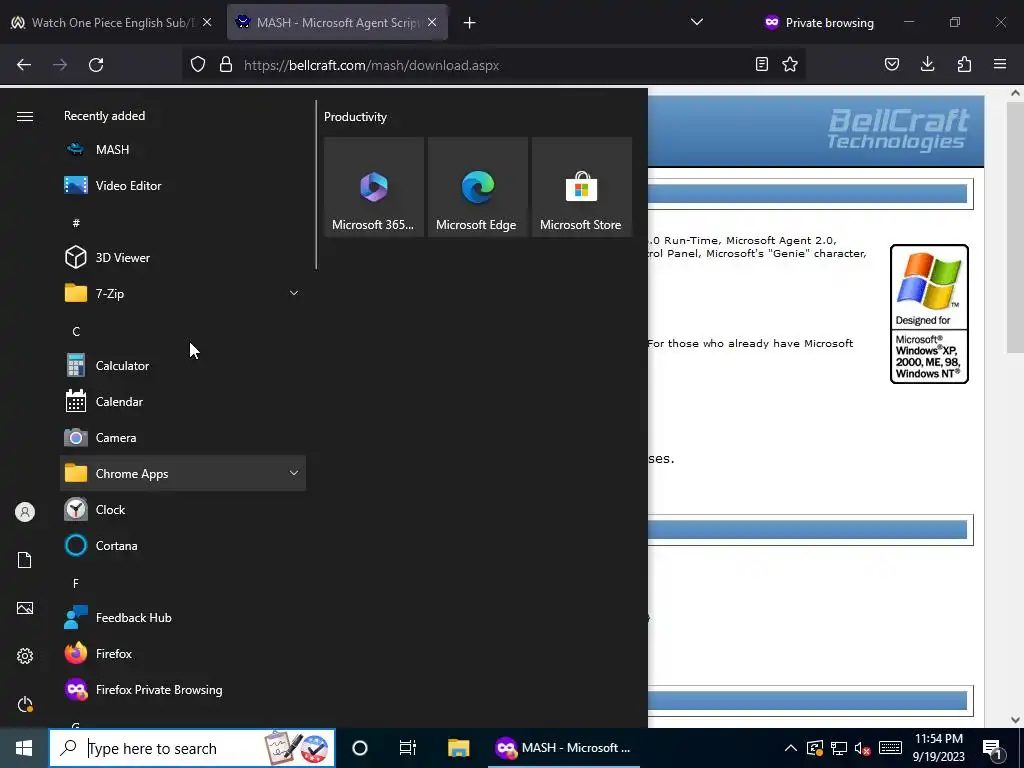Click the URL address field

pyautogui.click(x=494, y=65)
